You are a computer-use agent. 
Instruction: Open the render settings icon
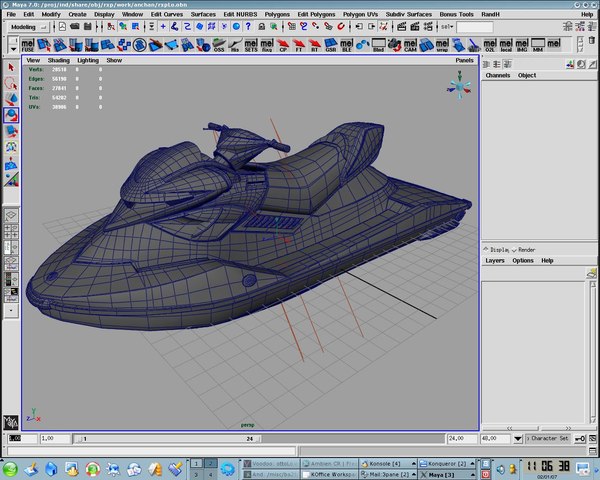(x=428, y=26)
